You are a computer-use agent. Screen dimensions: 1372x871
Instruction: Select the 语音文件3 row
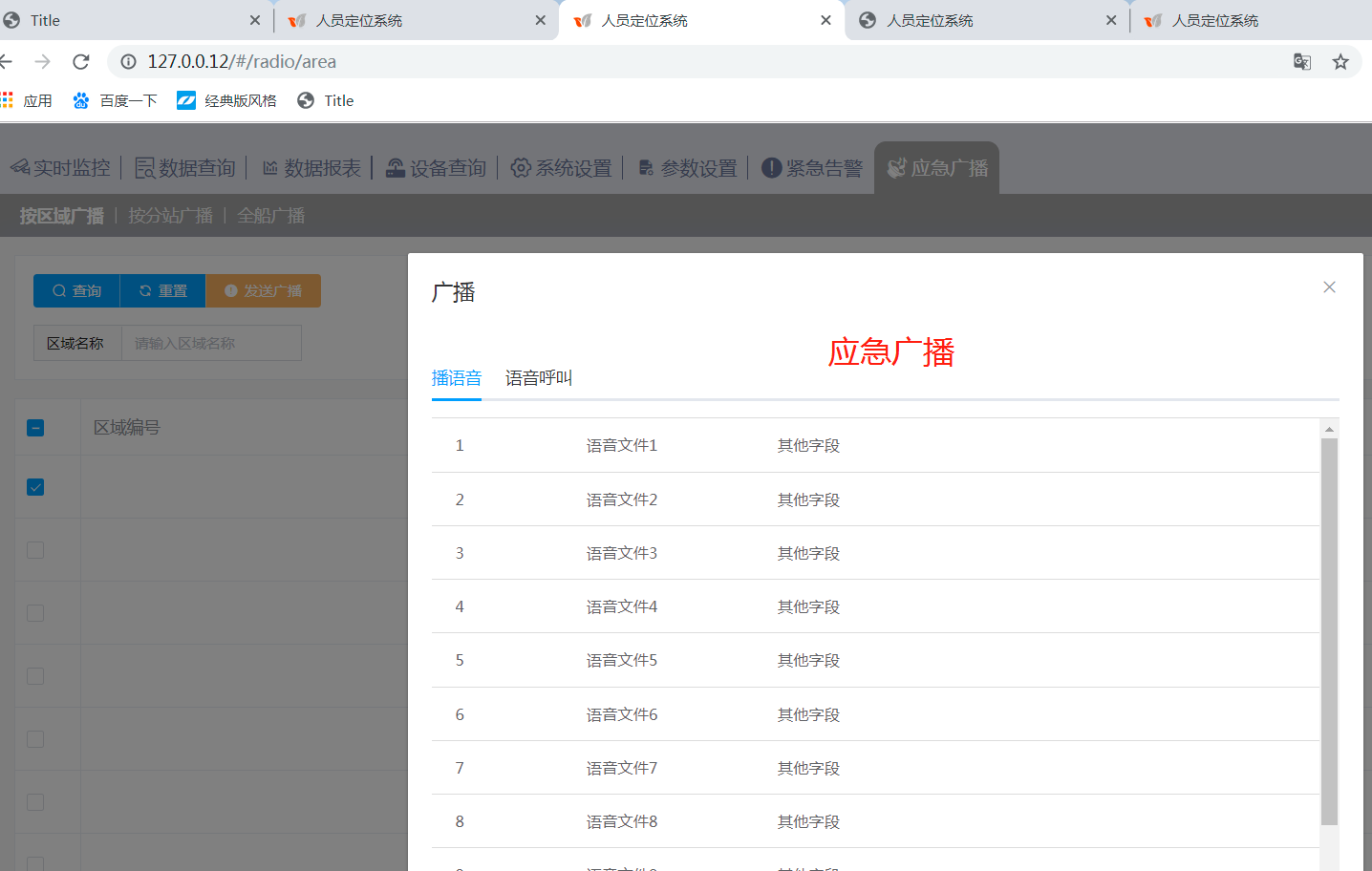coord(622,553)
